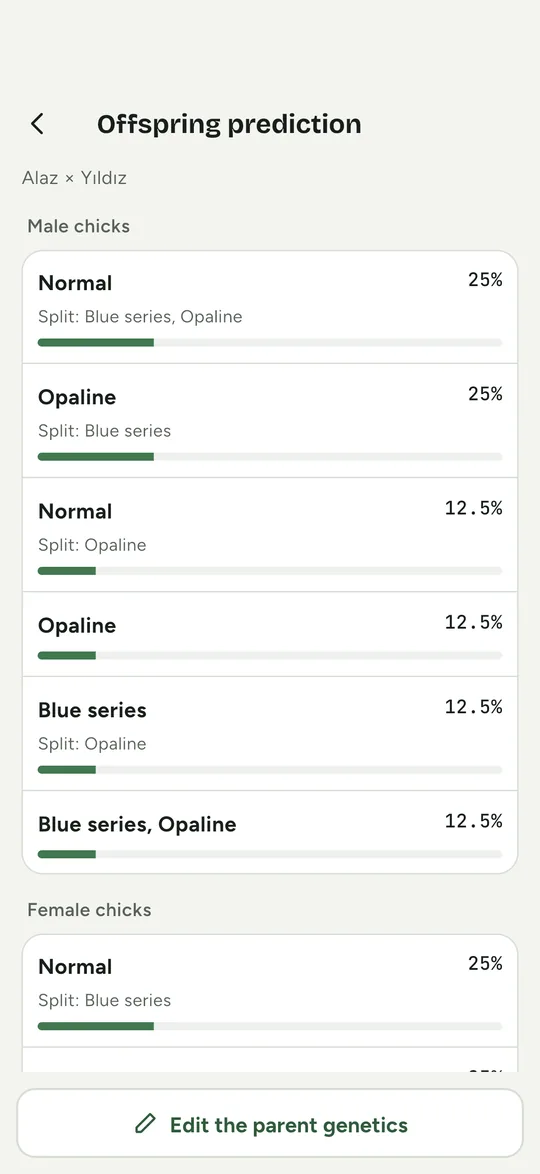540x1174 pixels.
Task: Open female Normal split Blue series row
Action: (270, 991)
